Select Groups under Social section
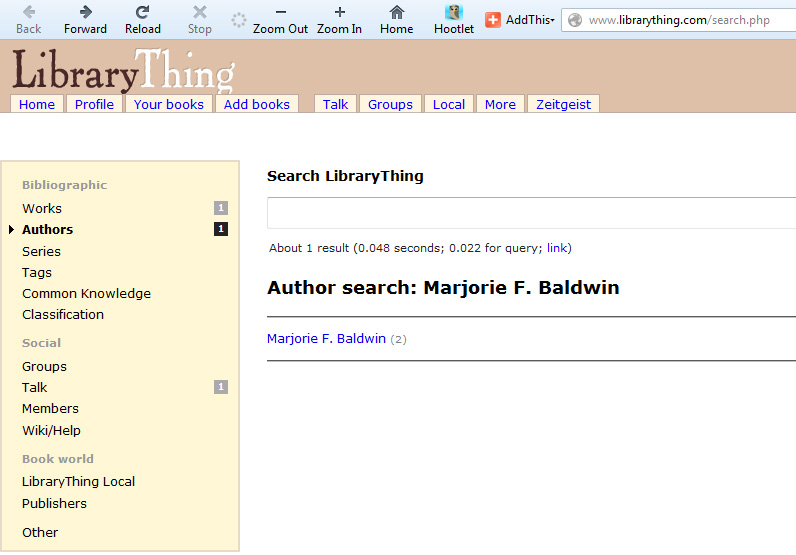The image size is (796, 555). 44,366
